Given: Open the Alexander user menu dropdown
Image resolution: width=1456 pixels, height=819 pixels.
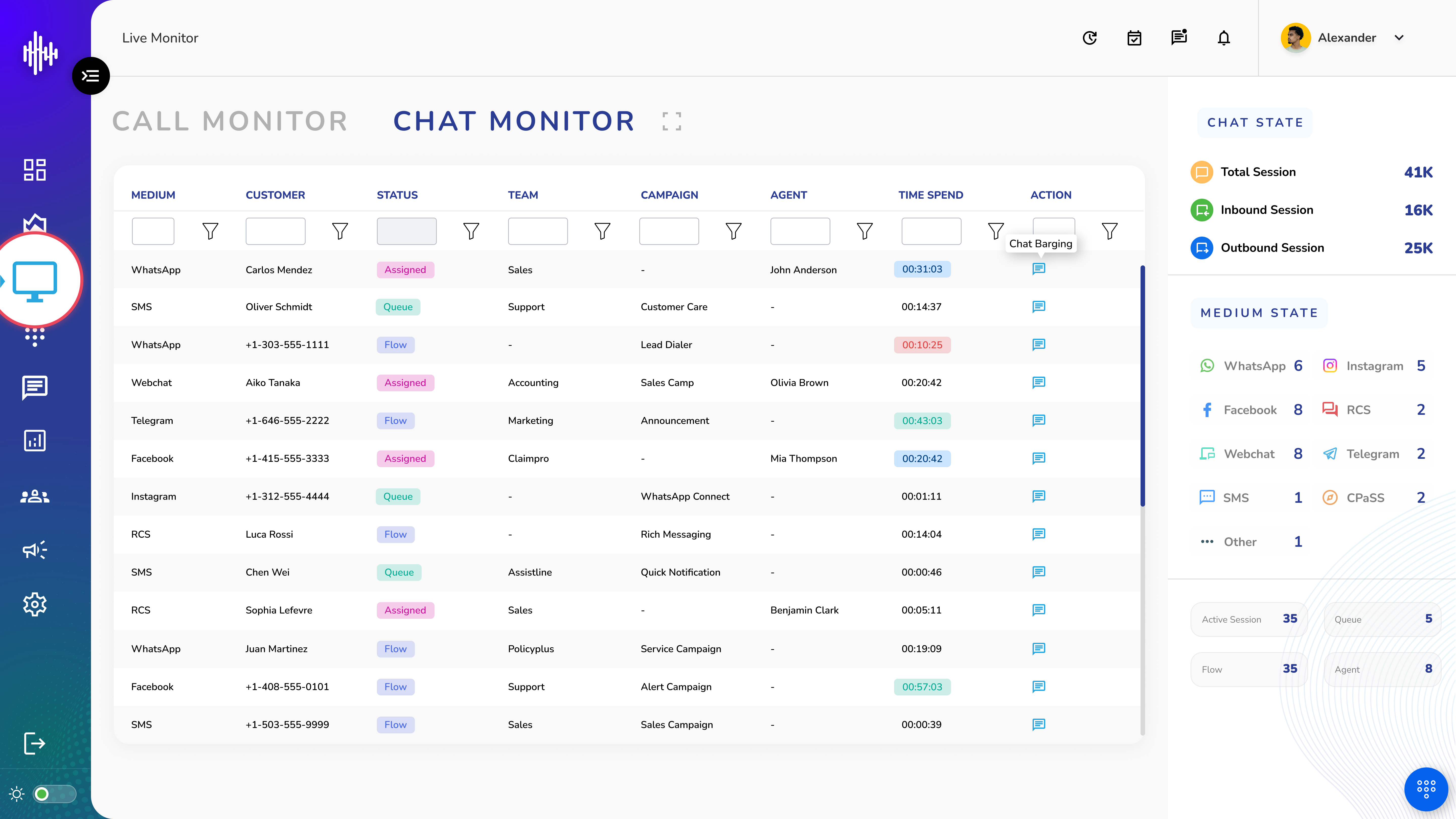Looking at the screenshot, I should pyautogui.click(x=1399, y=38).
